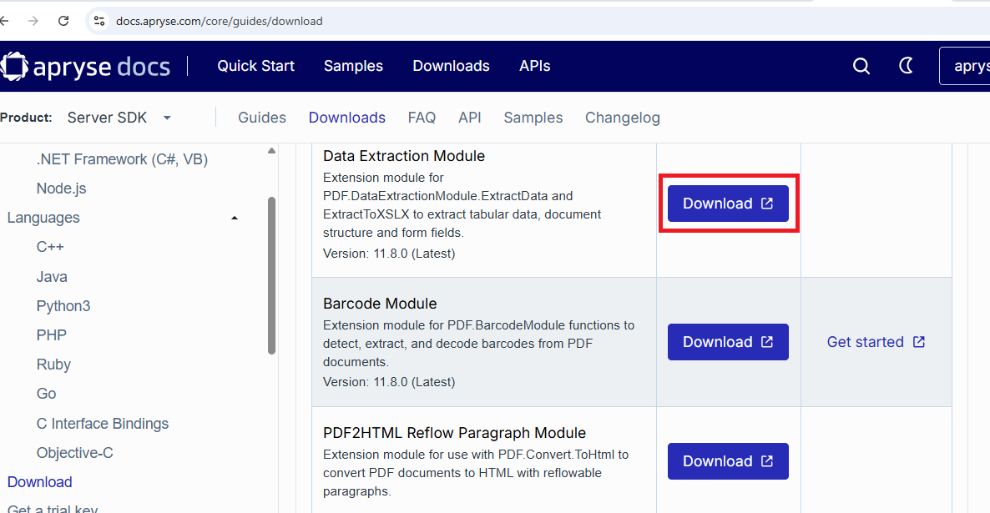Click the sidebar scrollbar thumb
Screen dimensions: 990x513
point(271,276)
